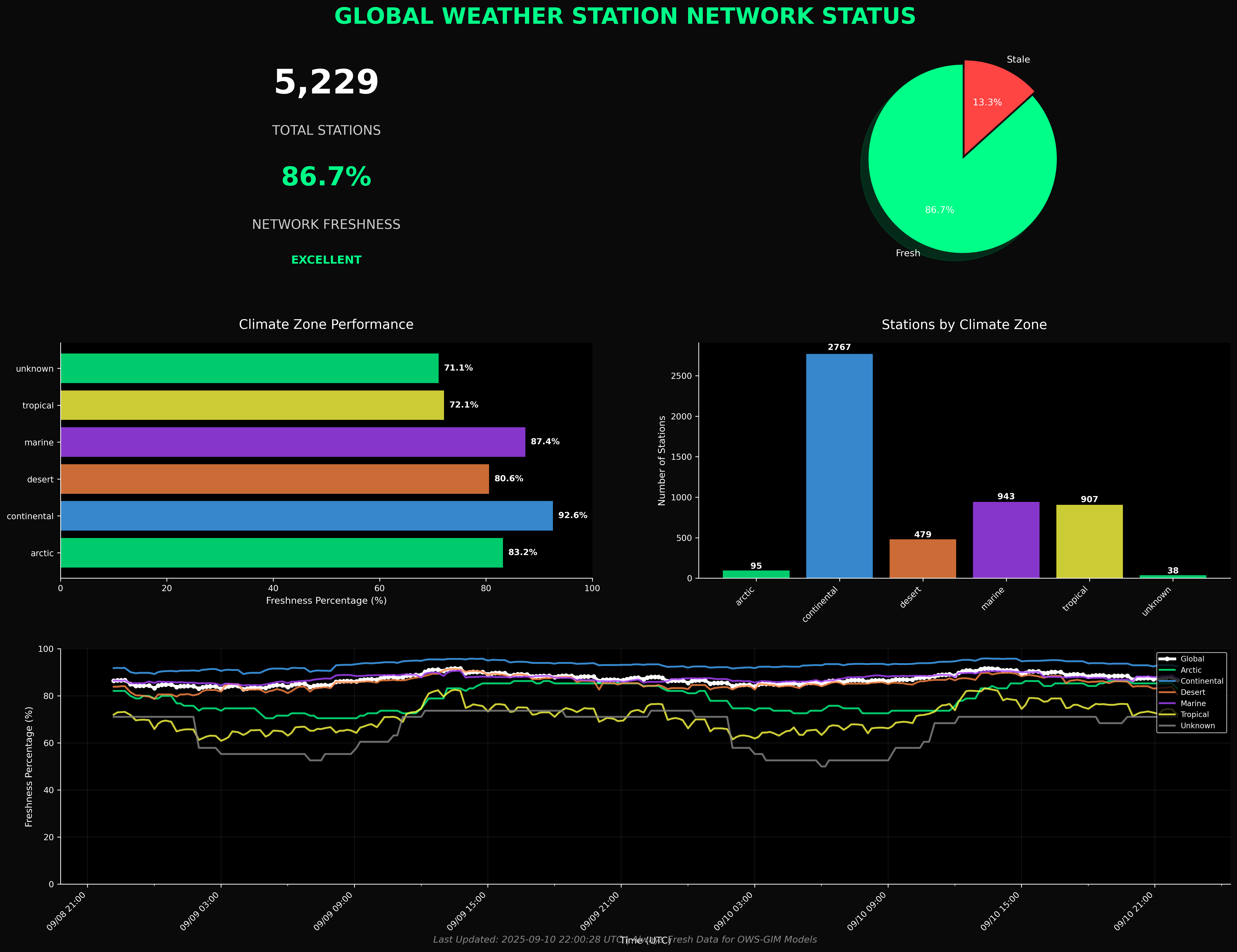Click the 09/10 21:00 time tick
Image resolution: width=1237 pixels, height=952 pixels.
pos(1133,911)
